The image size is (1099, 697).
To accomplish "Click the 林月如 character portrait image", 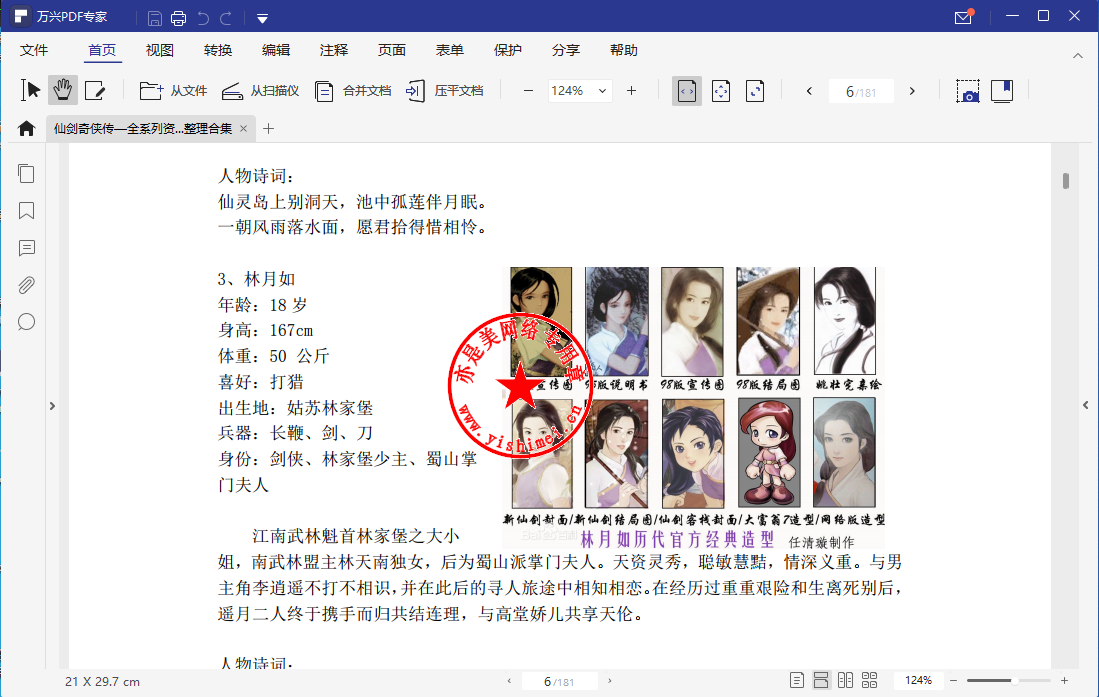I will coord(694,407).
